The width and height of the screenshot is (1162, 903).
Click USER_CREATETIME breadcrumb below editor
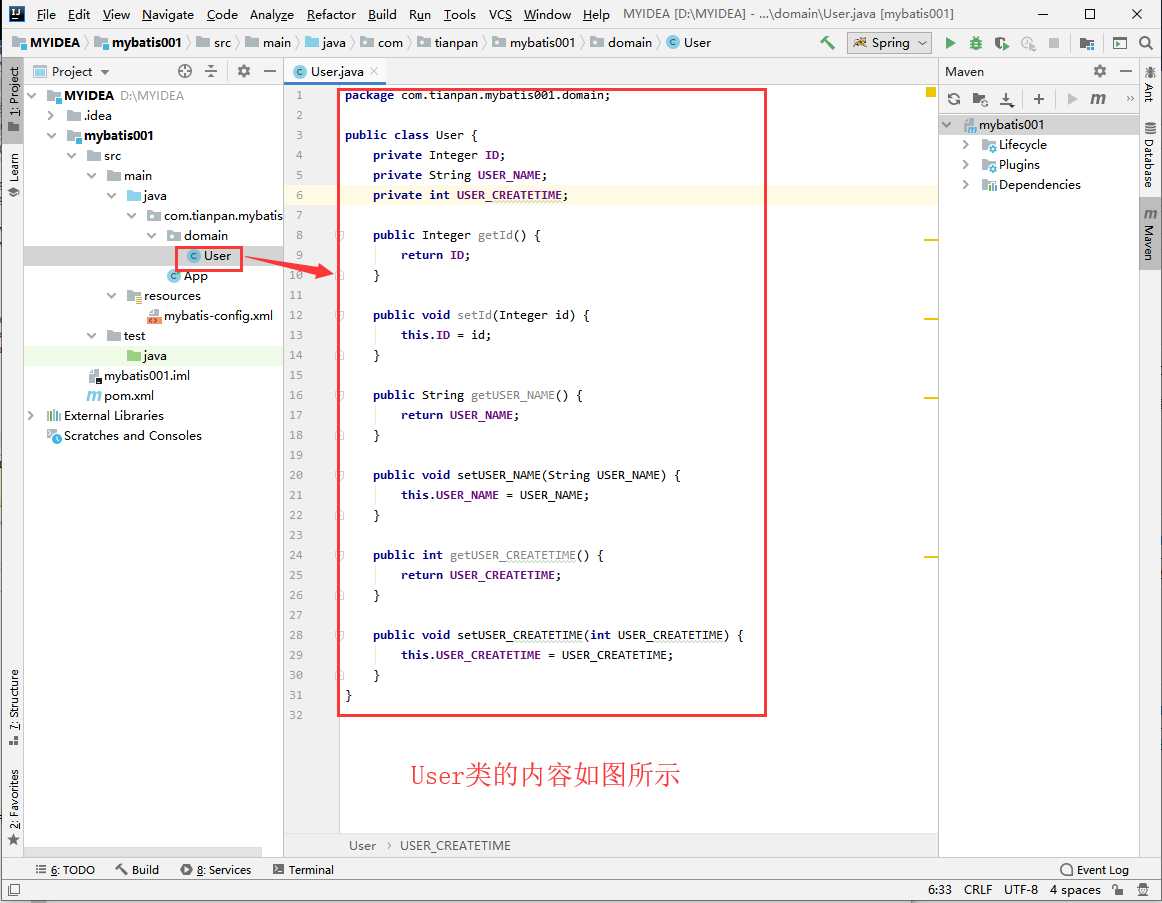(x=455, y=845)
